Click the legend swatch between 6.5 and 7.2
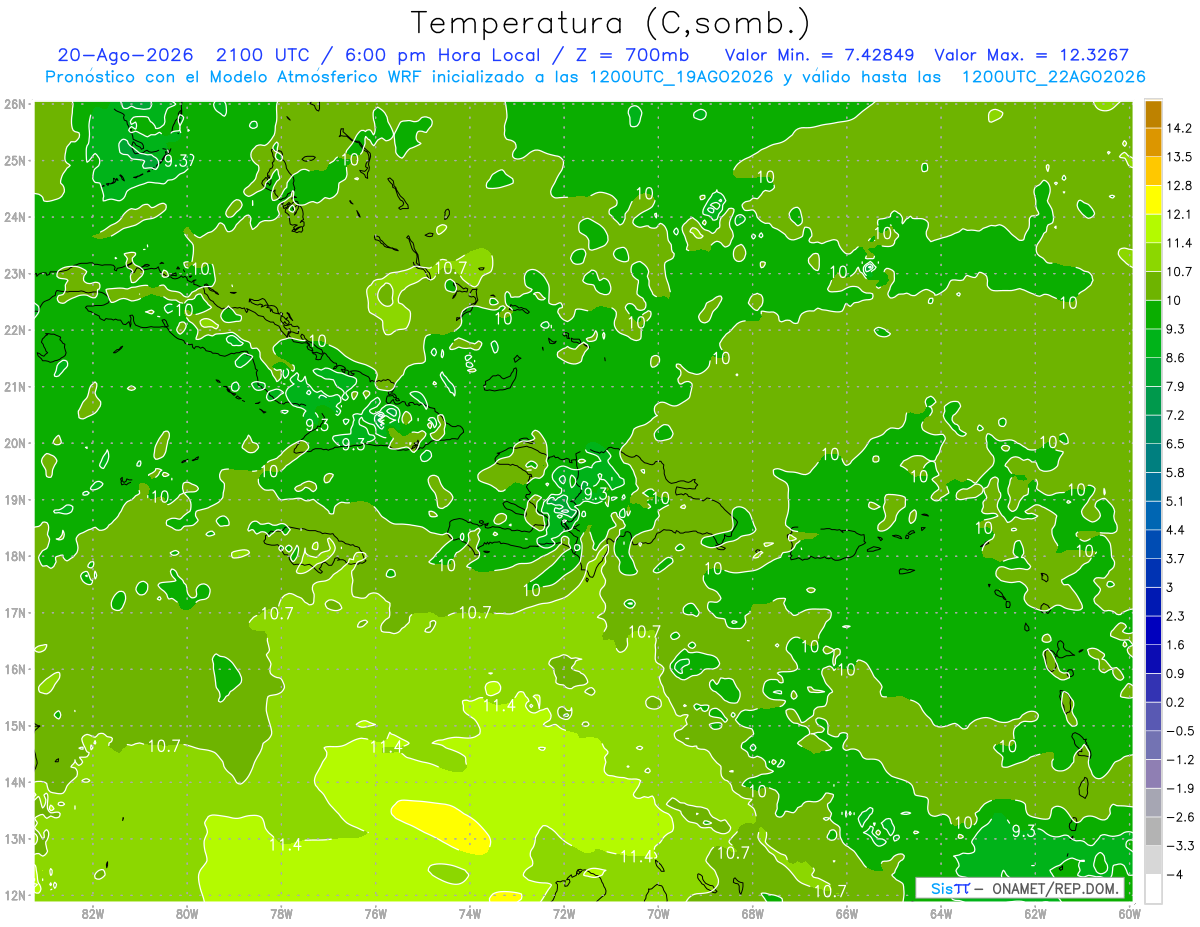 [x=1153, y=429]
